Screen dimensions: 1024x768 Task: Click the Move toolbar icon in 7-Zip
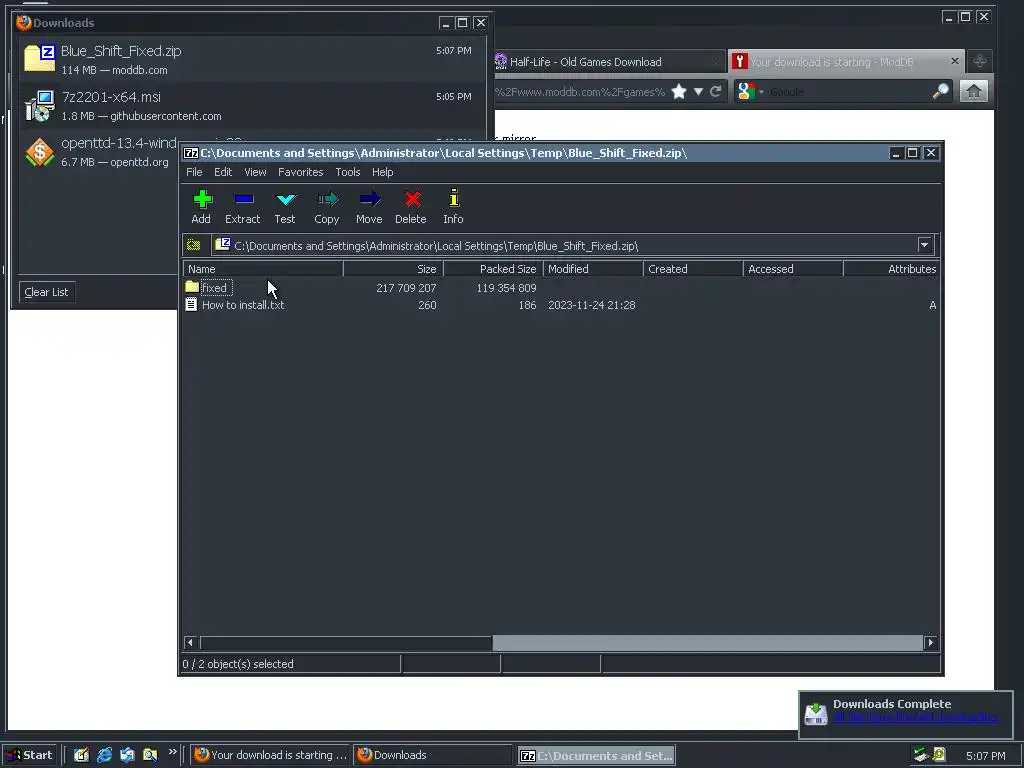tap(370, 199)
